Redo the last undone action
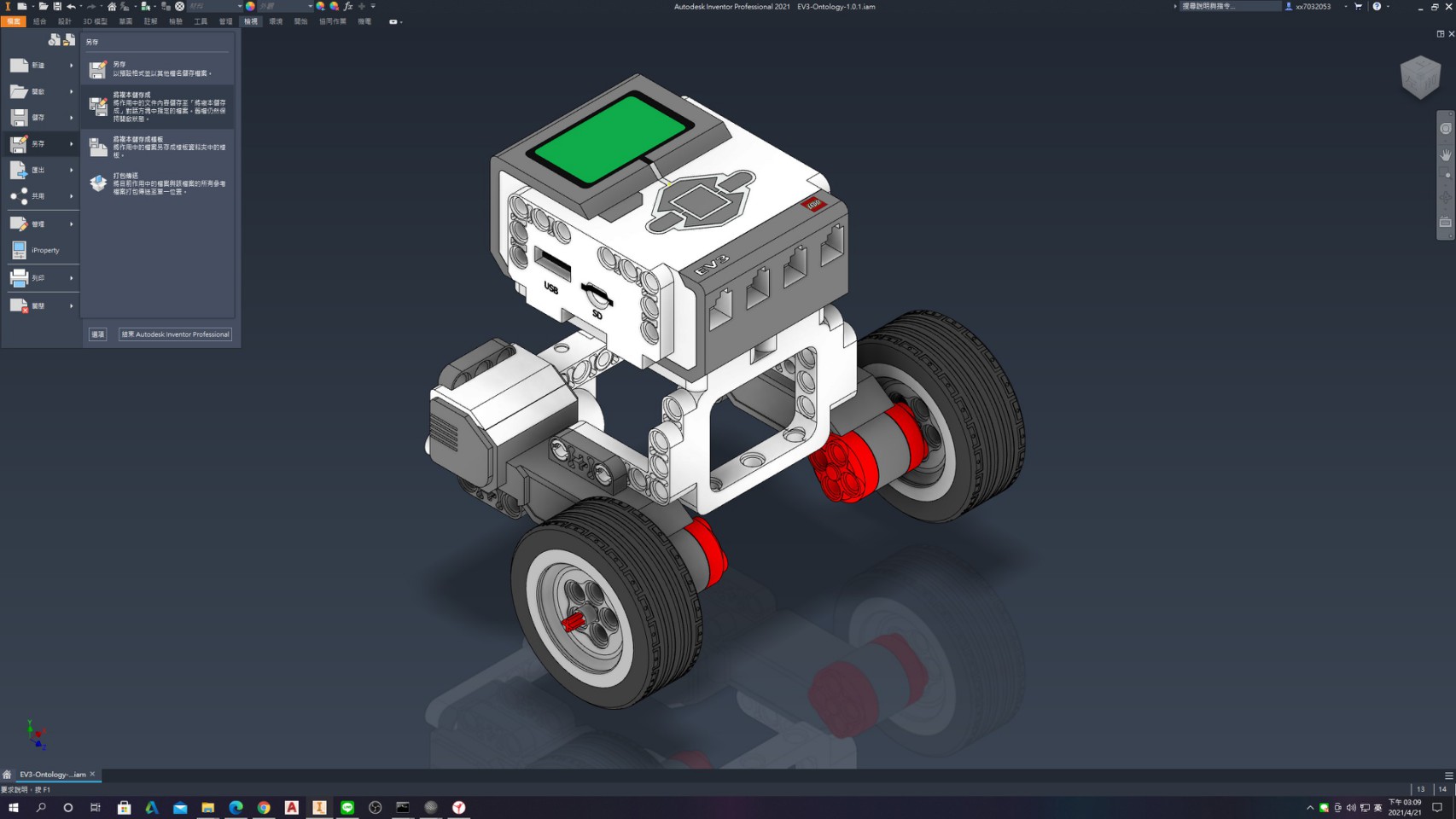This screenshot has height=819, width=1456. pos(91,6)
